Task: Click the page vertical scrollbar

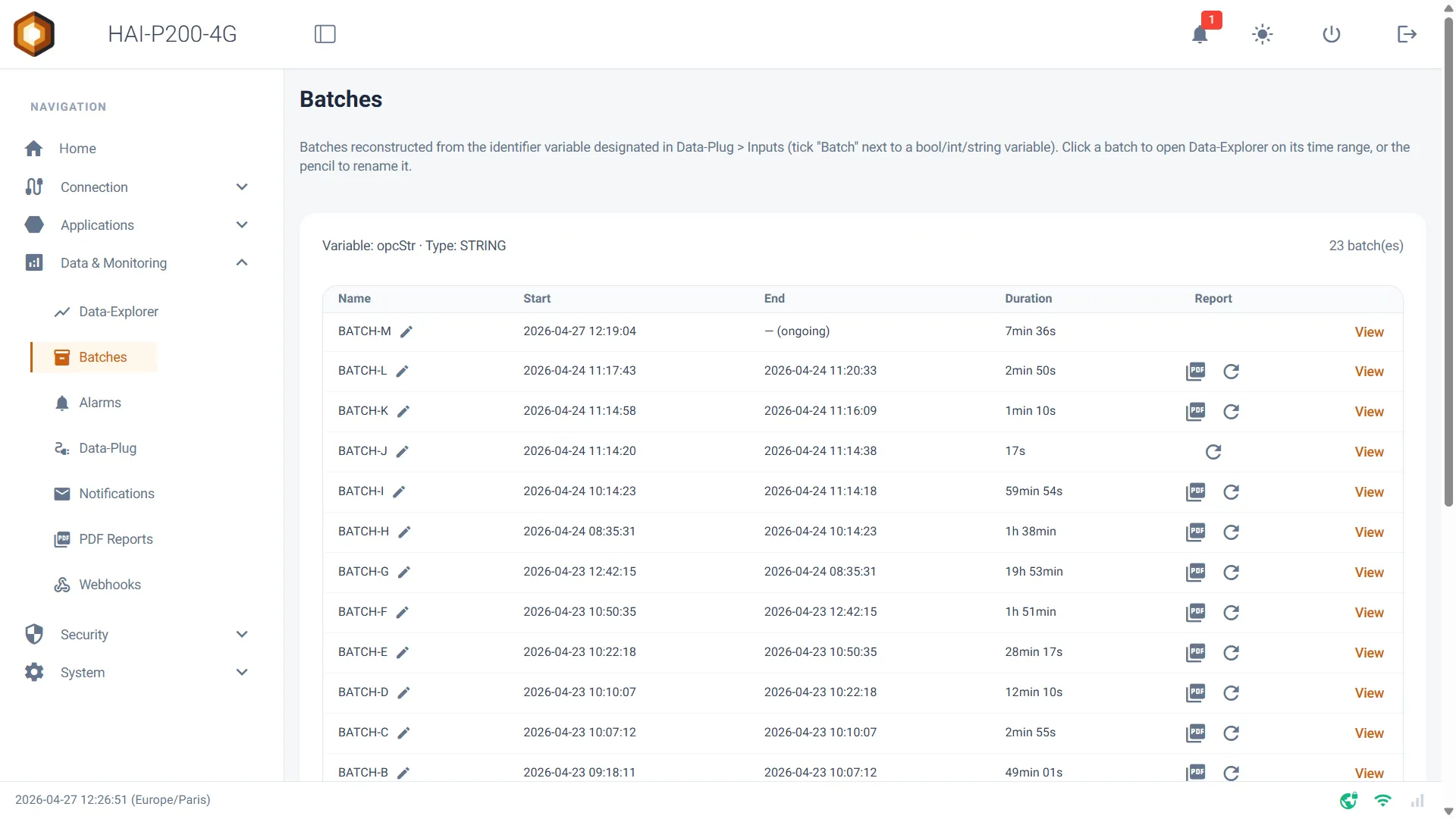Action: [x=1448, y=262]
